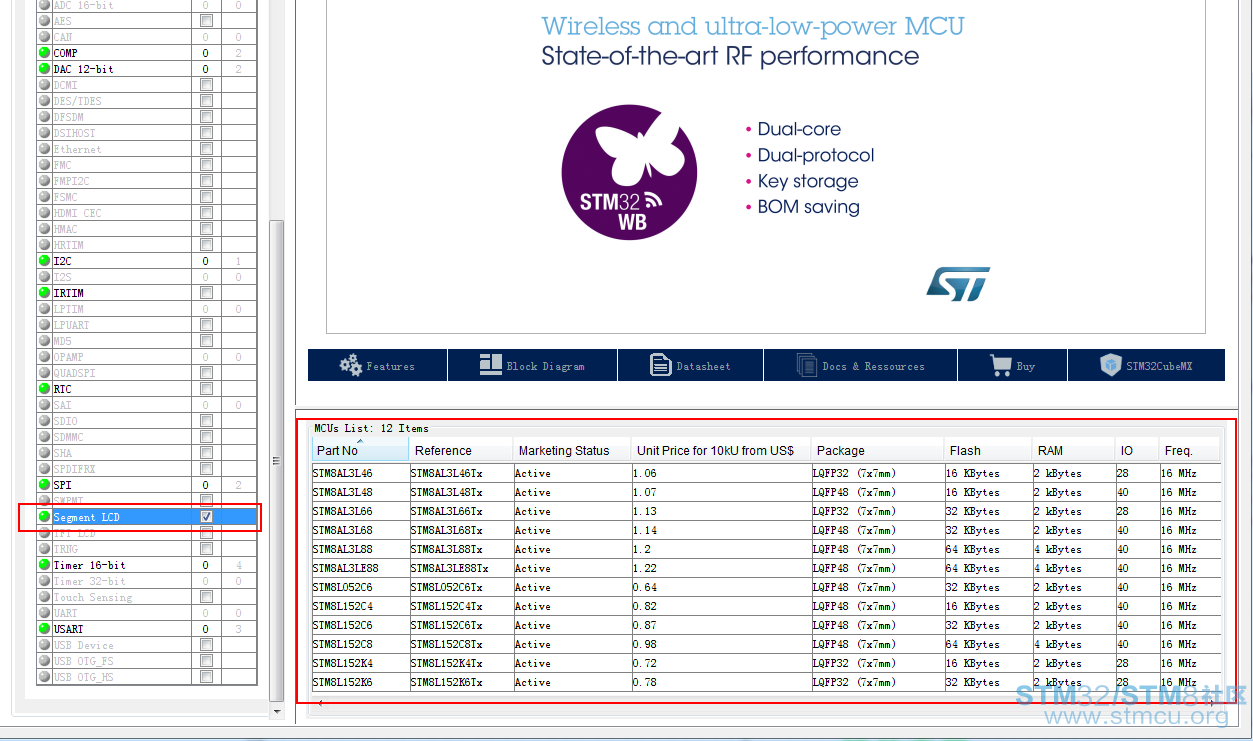Click the green indicator beside I2C
This screenshot has height=741, width=1253.
pyautogui.click(x=44, y=261)
